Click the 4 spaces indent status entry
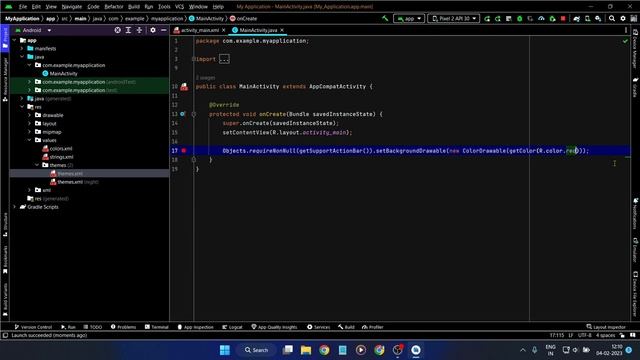 click(x=605, y=335)
